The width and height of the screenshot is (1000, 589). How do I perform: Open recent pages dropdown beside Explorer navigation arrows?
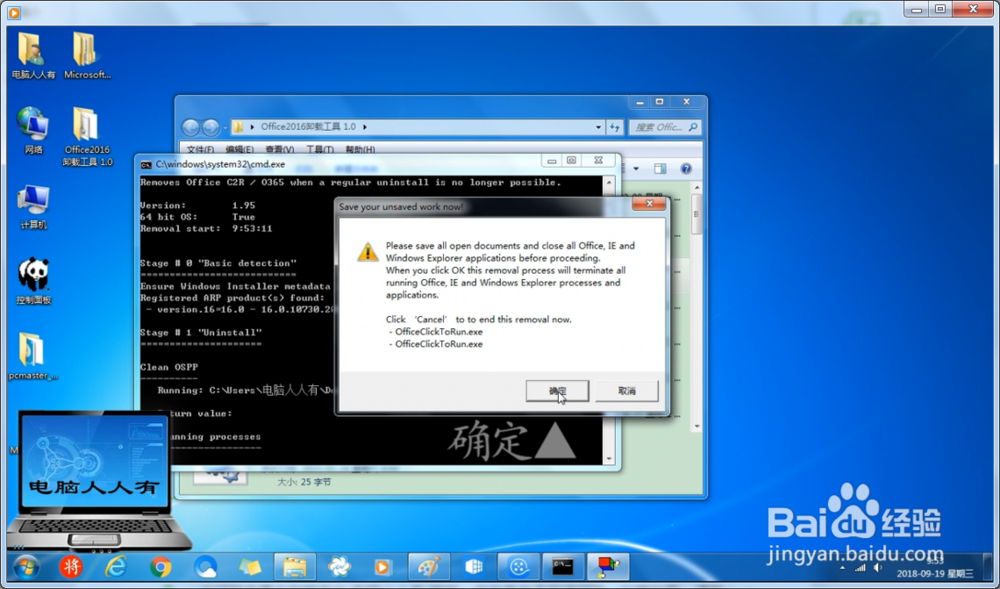(225, 127)
